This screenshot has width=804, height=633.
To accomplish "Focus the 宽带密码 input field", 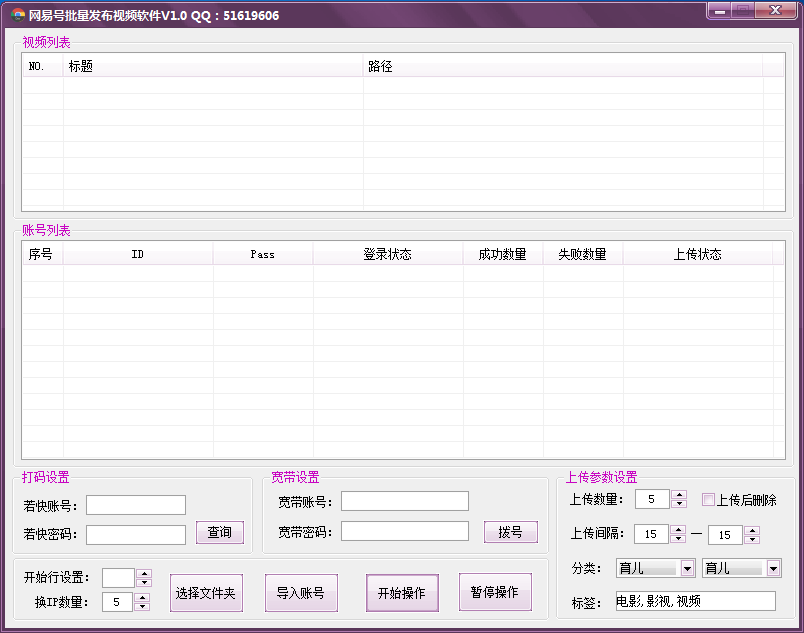I will pos(405,531).
